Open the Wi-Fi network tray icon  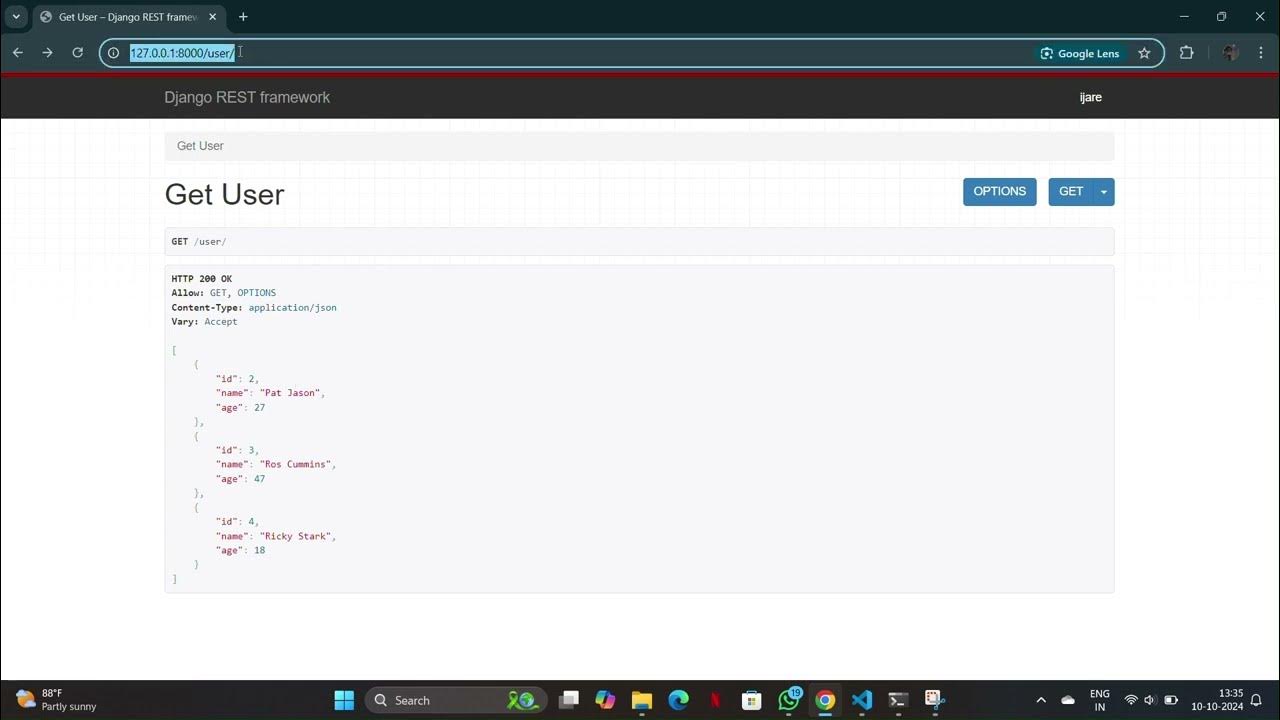point(1131,700)
